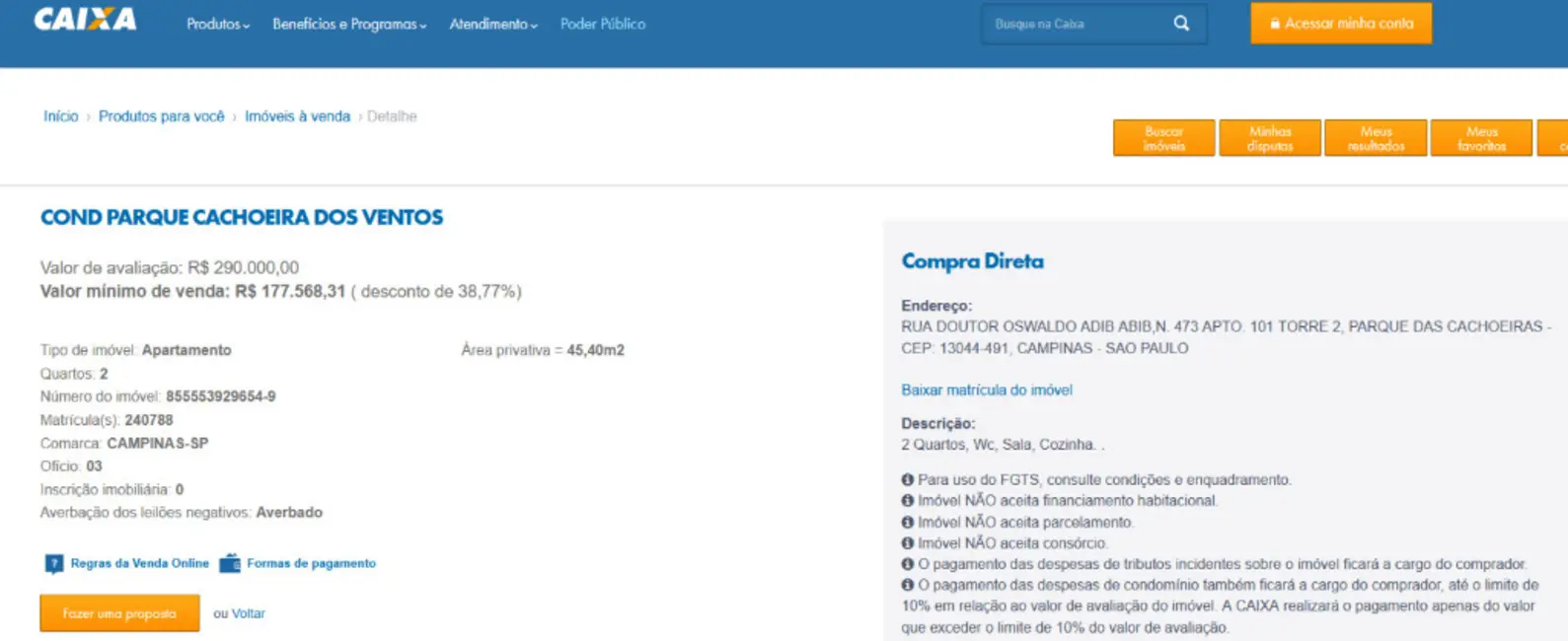The image size is (1568, 641).
Task: Click info icon beside parcelamento note
Action: click(908, 523)
